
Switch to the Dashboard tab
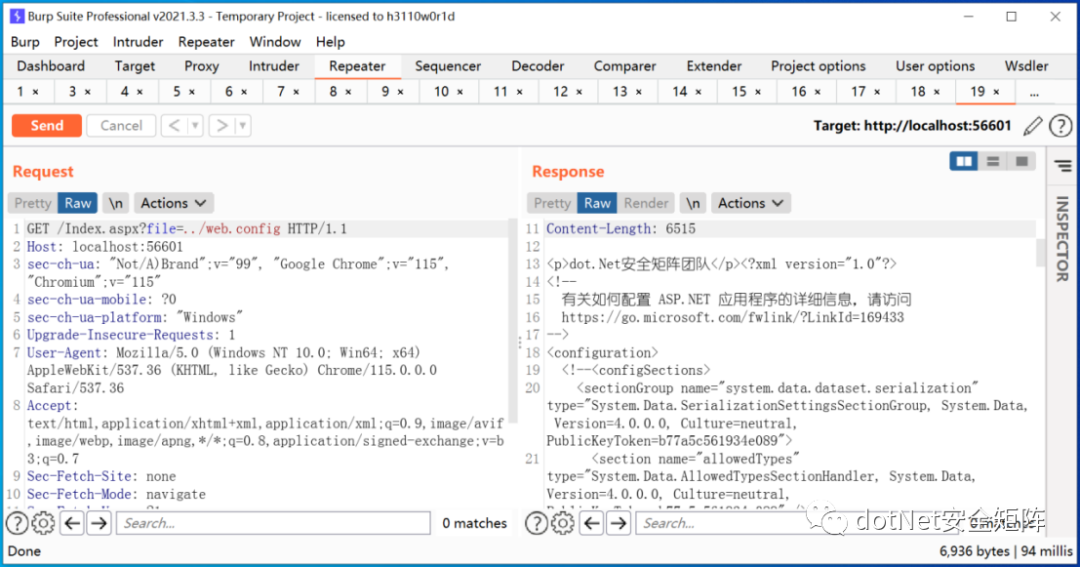[x=51, y=66]
